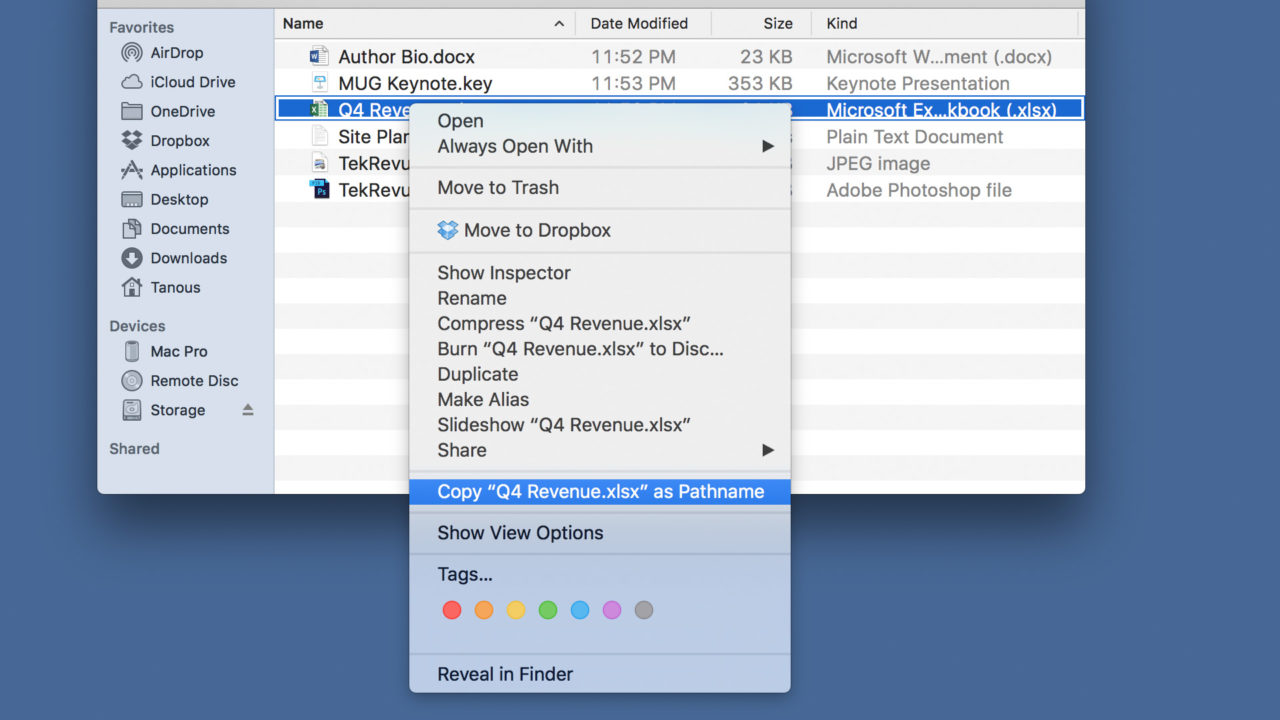Choose Move to Dropbox
The height and width of the screenshot is (720, 1280).
point(537,230)
